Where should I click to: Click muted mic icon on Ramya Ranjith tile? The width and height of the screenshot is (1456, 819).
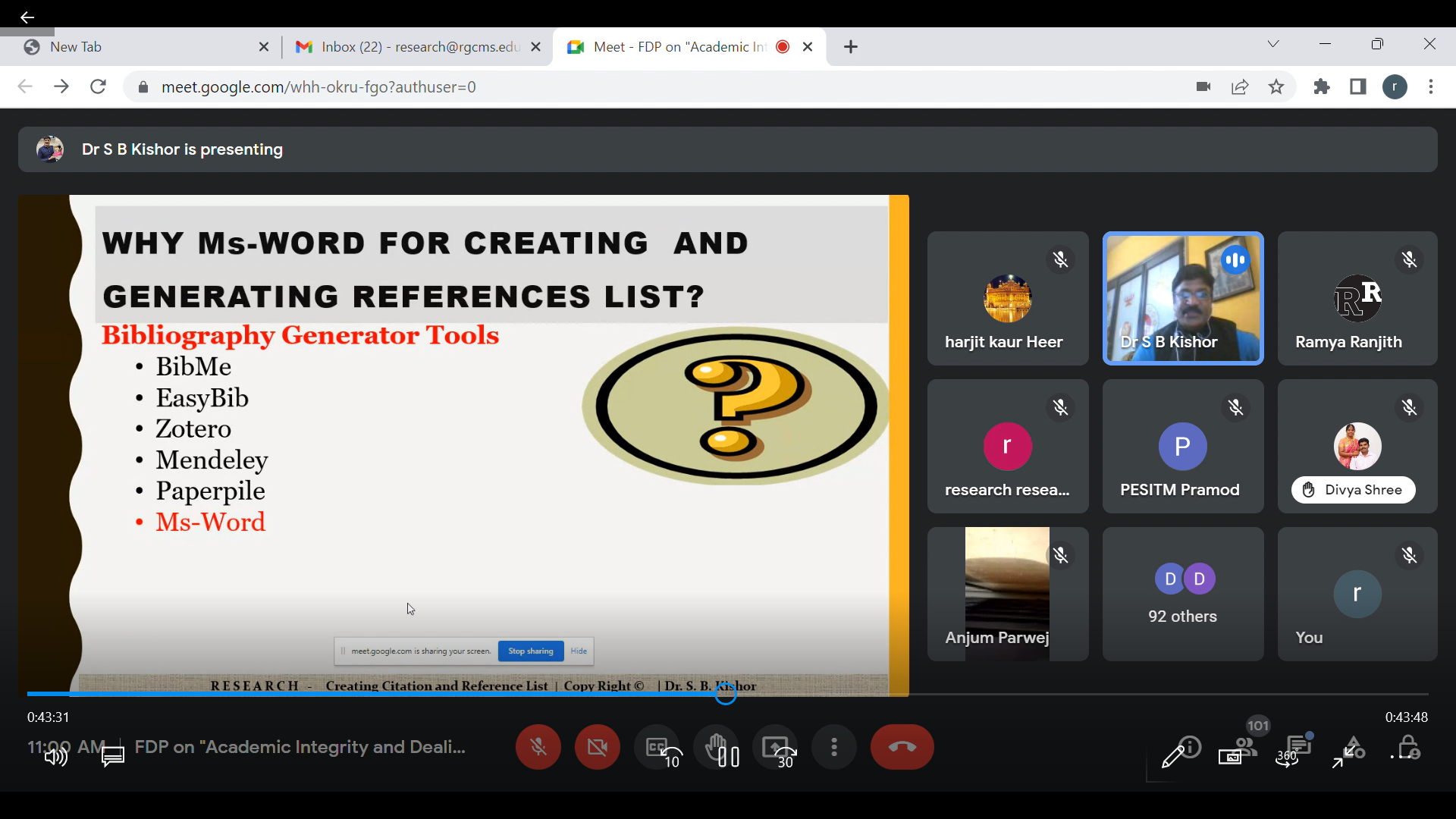(1409, 260)
